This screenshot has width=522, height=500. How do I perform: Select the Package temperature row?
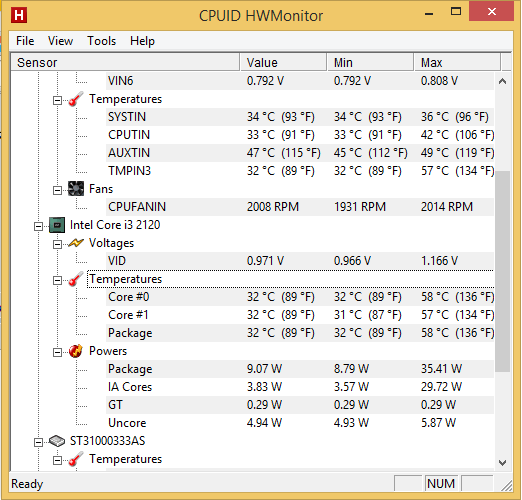pos(300,333)
